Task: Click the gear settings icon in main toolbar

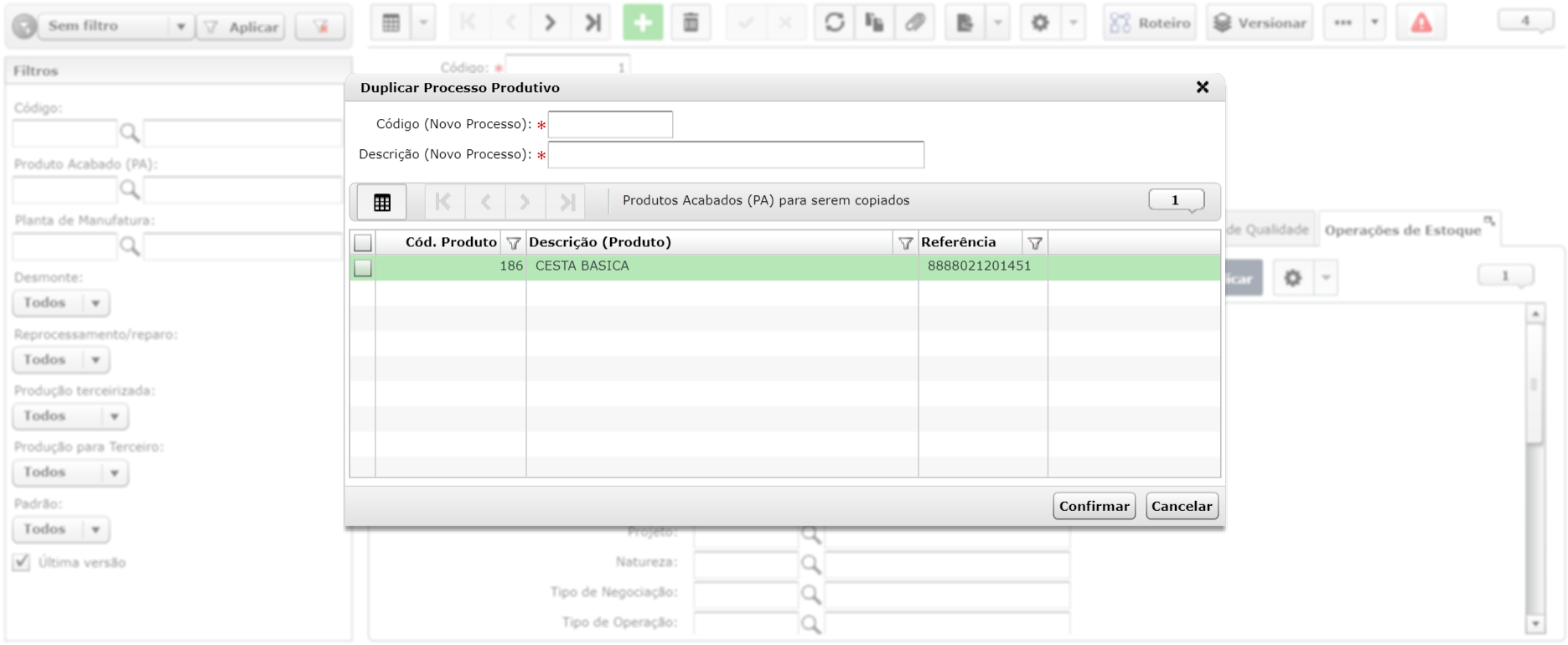Action: 1040,23
